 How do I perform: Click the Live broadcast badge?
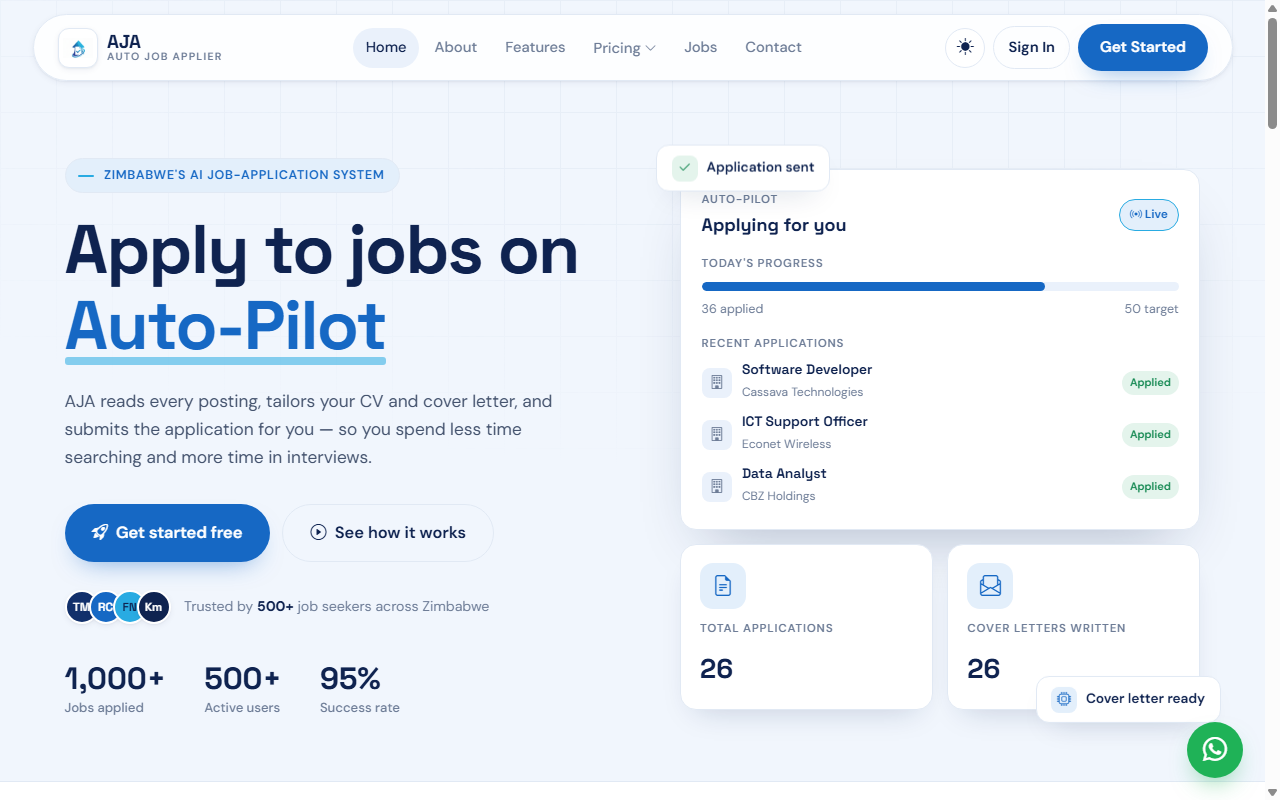coord(1149,215)
